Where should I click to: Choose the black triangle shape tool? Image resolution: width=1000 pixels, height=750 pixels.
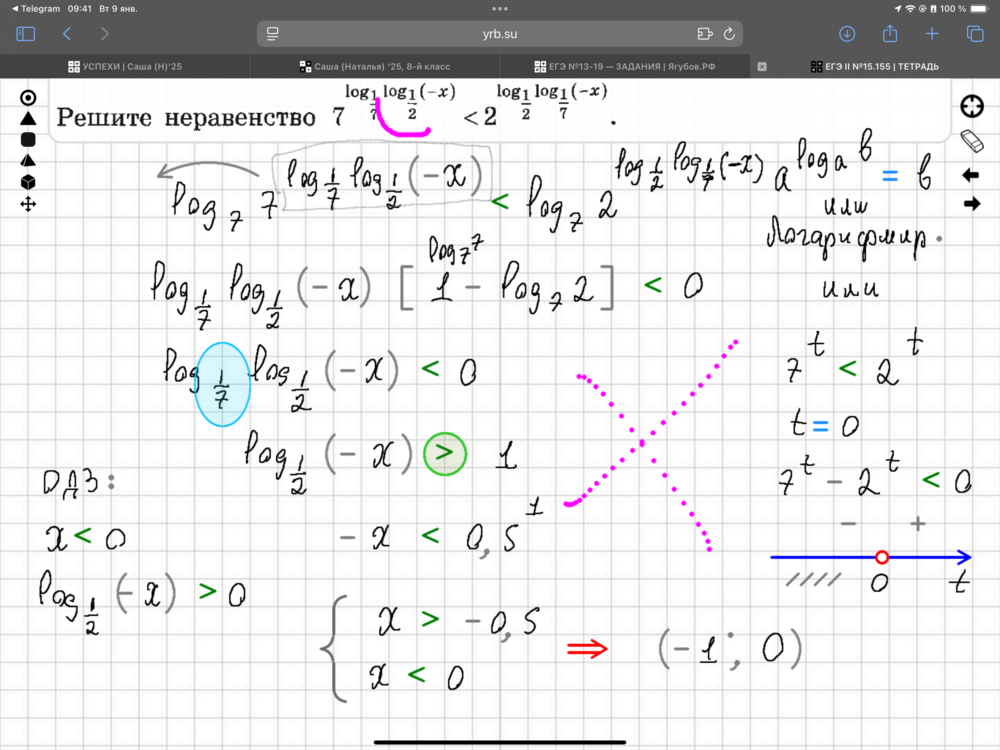28,118
